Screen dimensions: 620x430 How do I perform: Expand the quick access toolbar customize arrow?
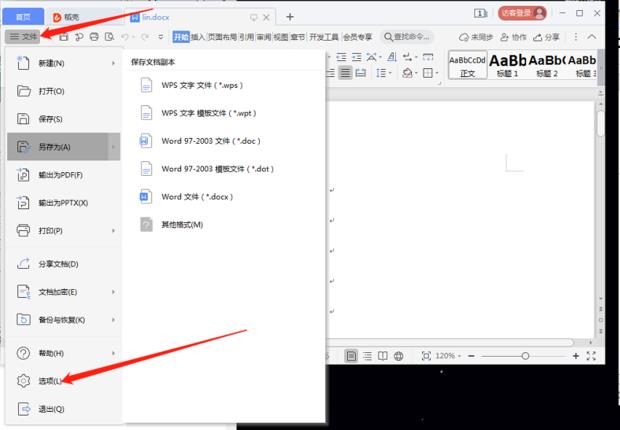161,37
